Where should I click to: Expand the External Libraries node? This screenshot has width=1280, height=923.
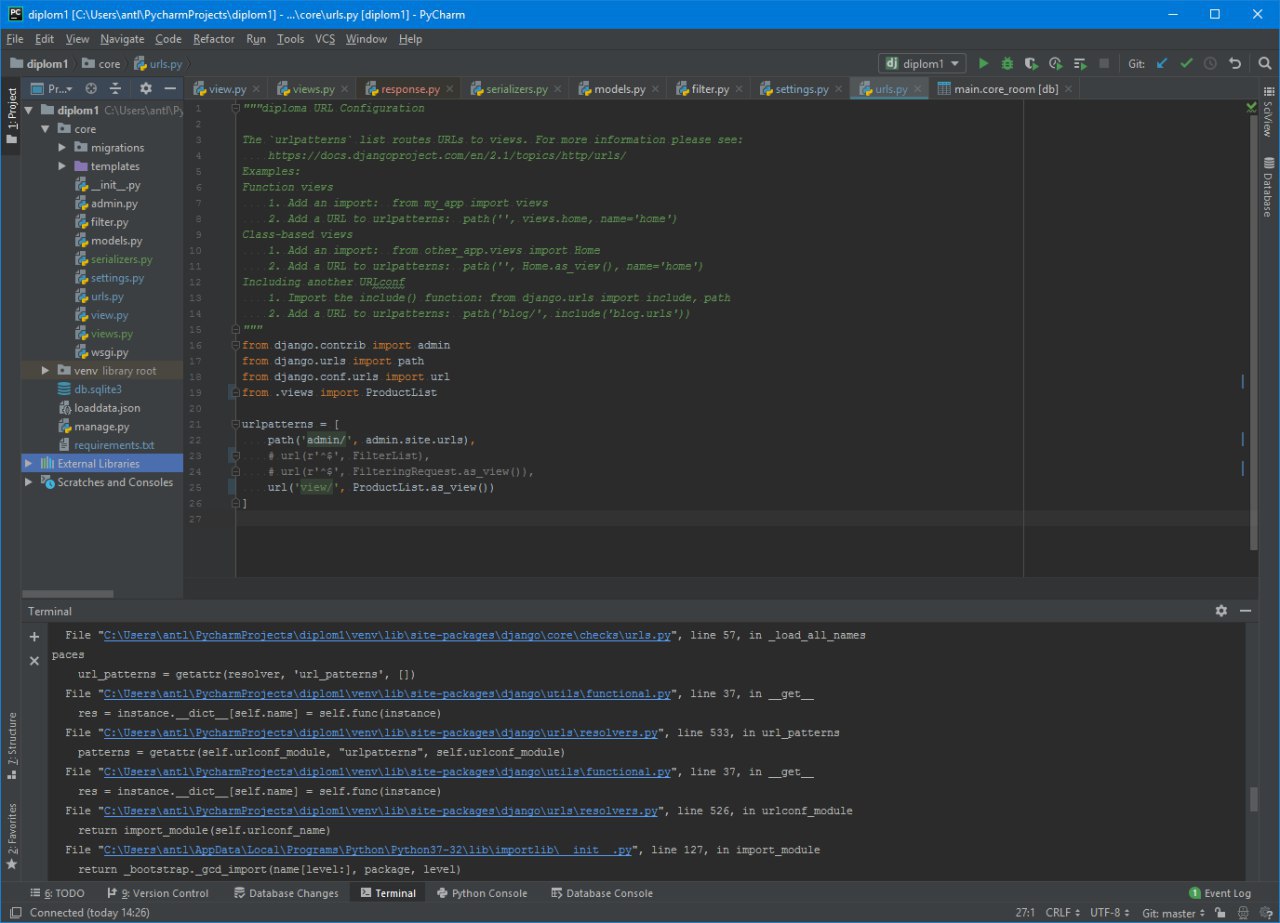[29, 464]
